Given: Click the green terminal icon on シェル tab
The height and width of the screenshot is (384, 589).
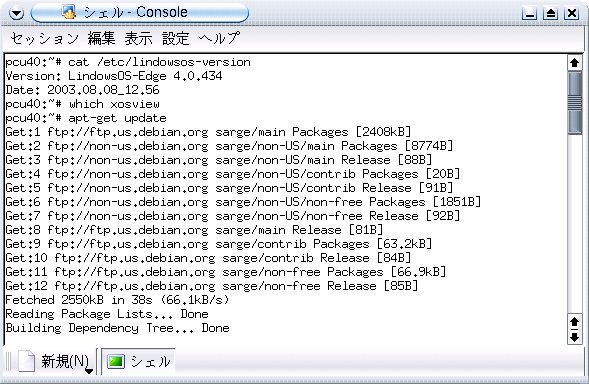Looking at the screenshot, I should (116, 361).
